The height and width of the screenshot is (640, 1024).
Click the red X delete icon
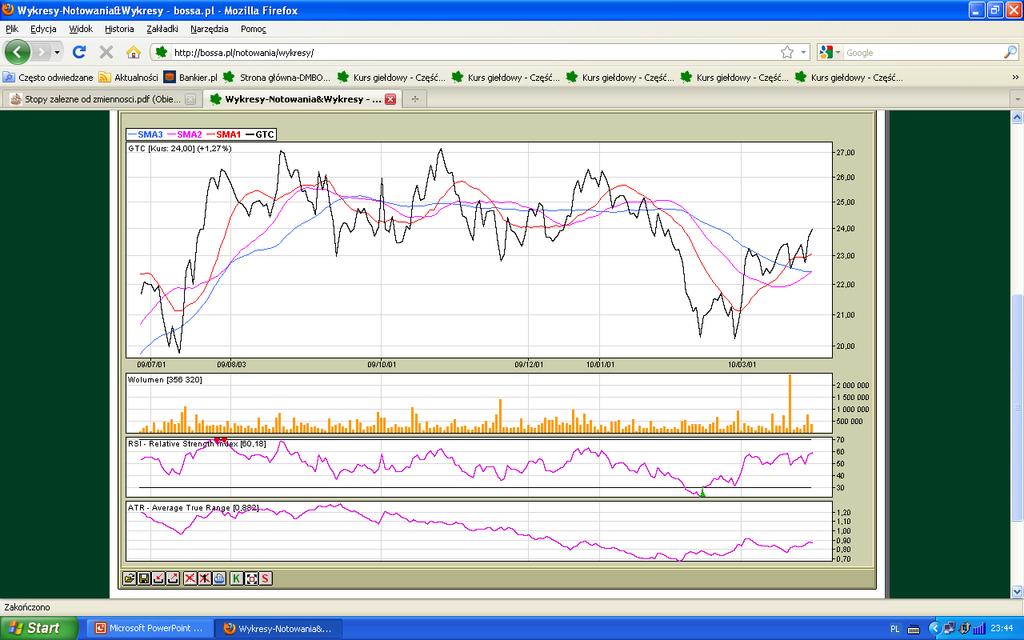click(x=190, y=579)
